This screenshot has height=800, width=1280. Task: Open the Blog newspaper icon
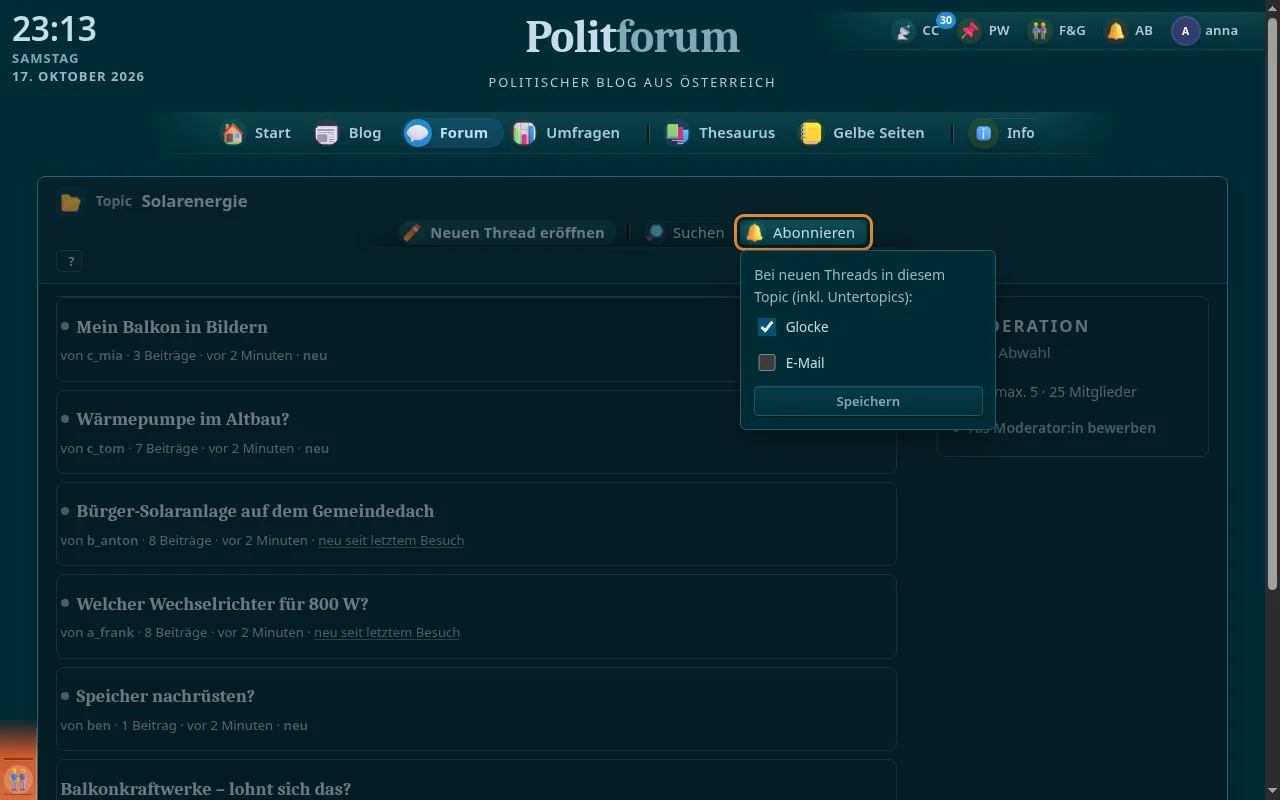tap(327, 133)
